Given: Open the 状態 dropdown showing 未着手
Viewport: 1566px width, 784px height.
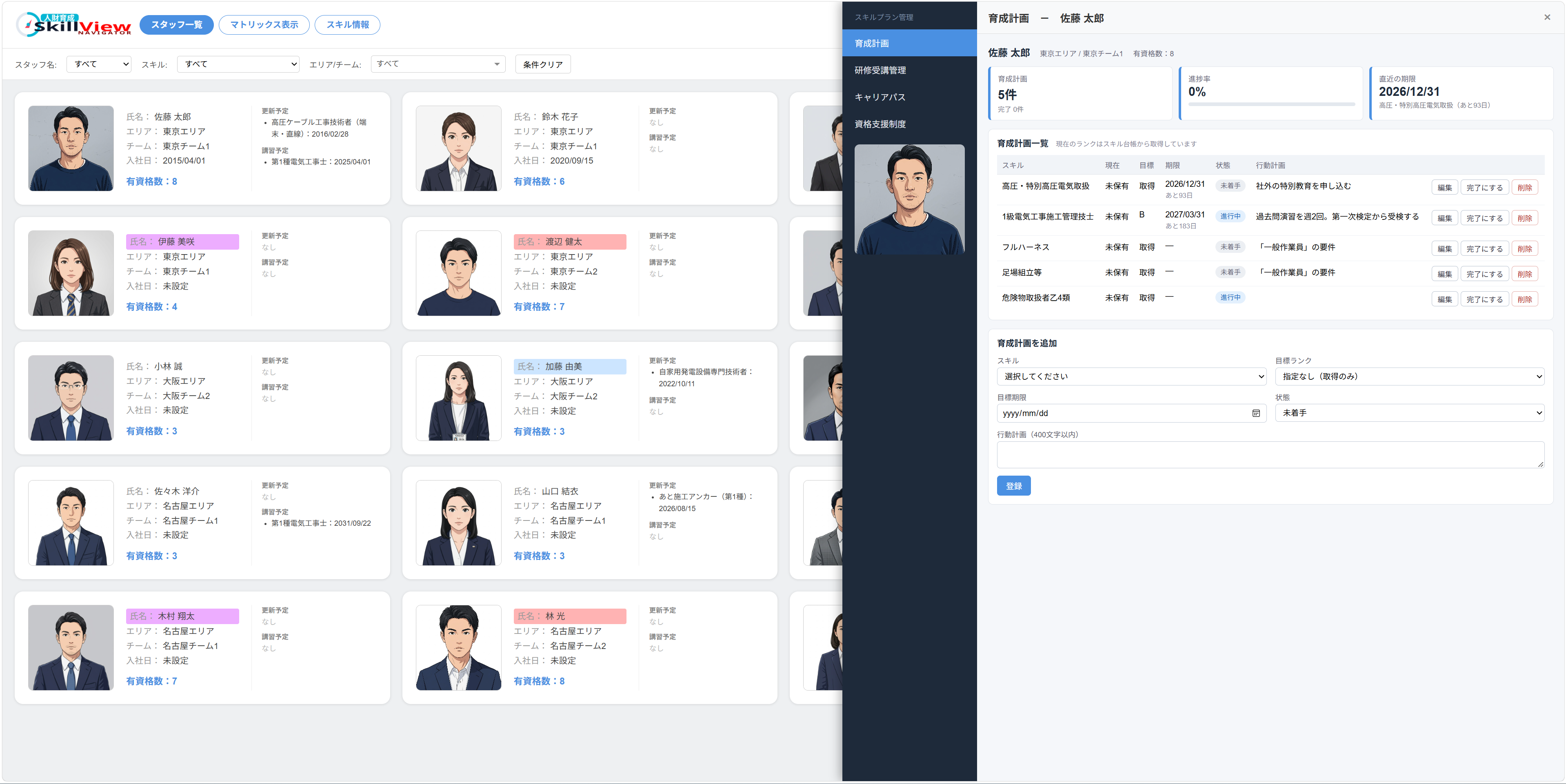Looking at the screenshot, I should pyautogui.click(x=1409, y=413).
